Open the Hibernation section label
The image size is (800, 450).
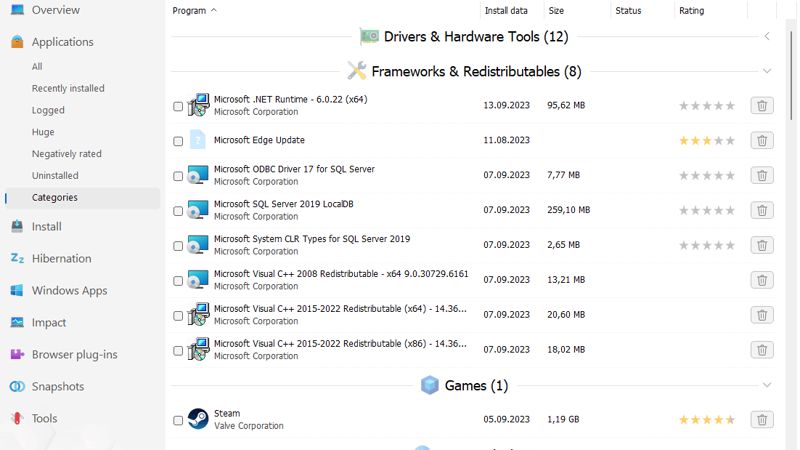tap(61, 259)
